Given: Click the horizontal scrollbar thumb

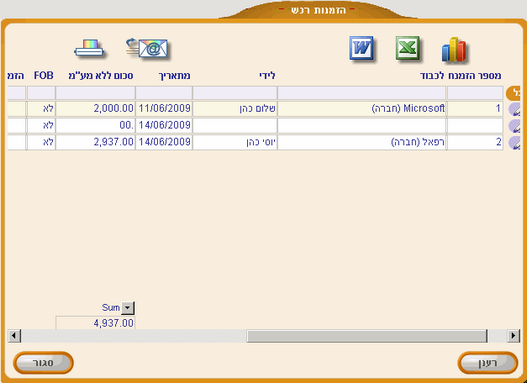Looking at the screenshot, I should [x=367, y=336].
